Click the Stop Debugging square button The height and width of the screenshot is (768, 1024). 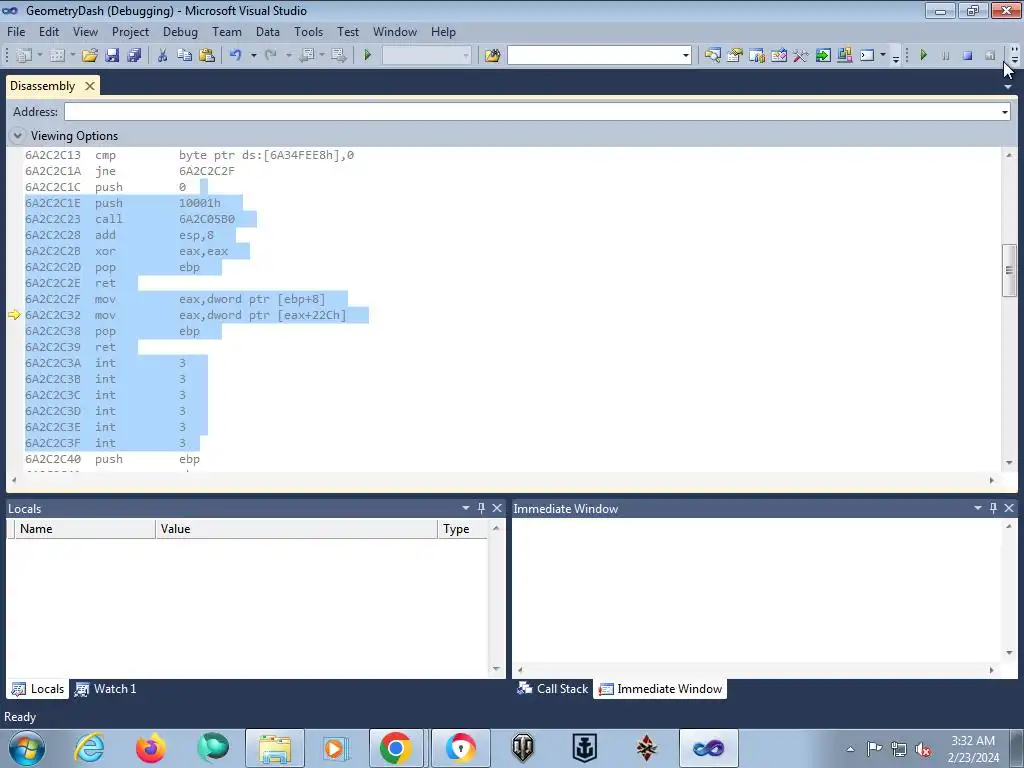(x=968, y=56)
